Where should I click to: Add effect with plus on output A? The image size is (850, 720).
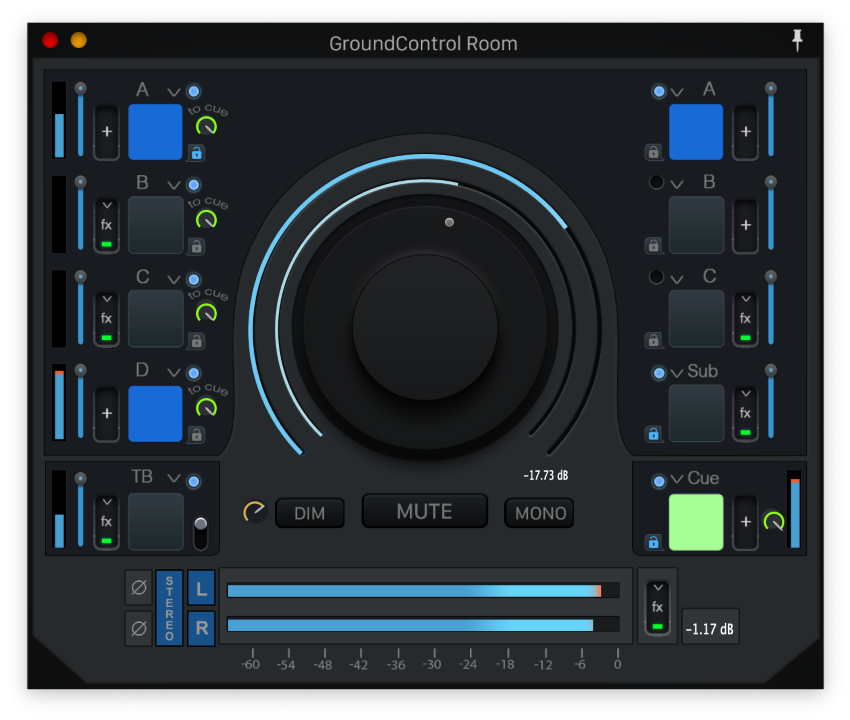coord(746,132)
